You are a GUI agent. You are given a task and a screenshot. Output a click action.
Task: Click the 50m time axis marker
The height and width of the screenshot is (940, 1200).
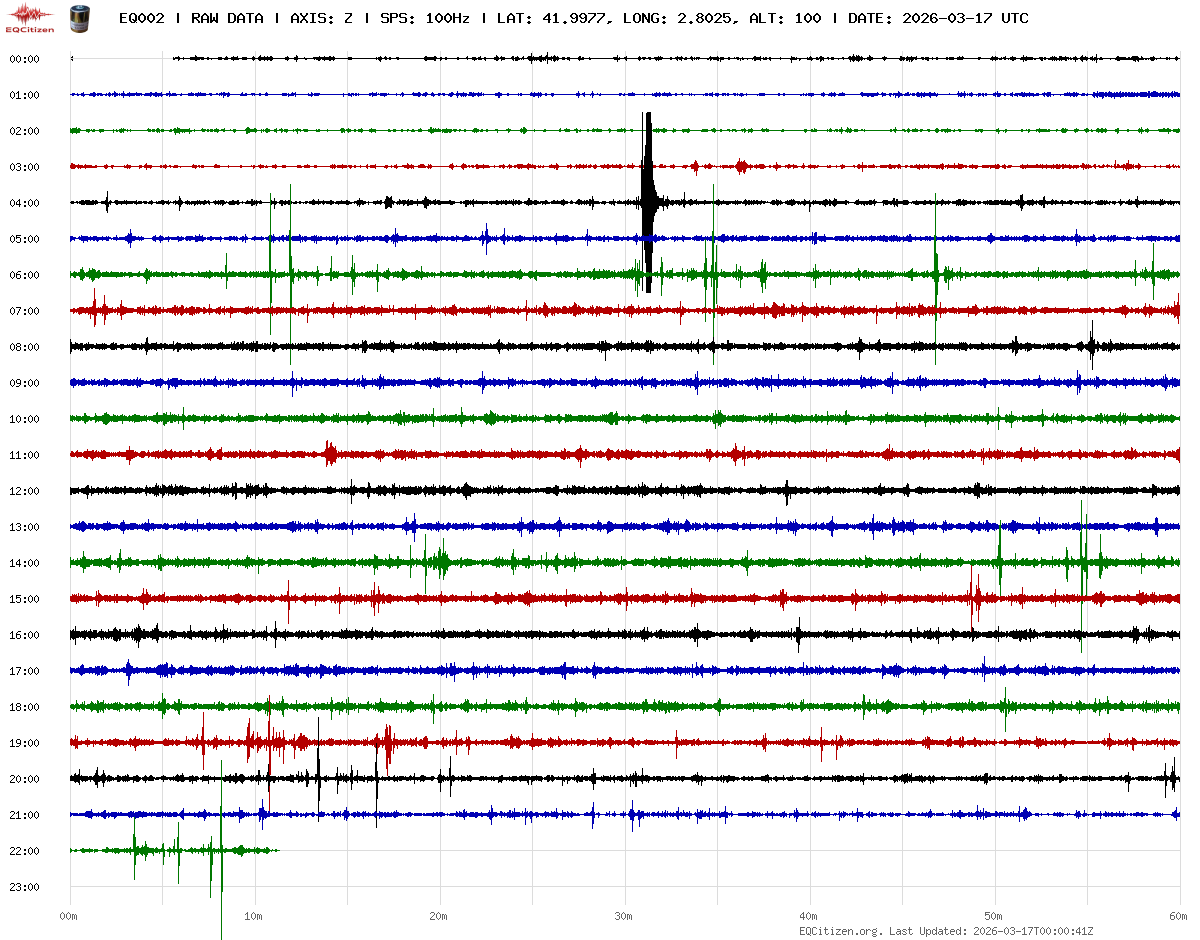click(994, 916)
